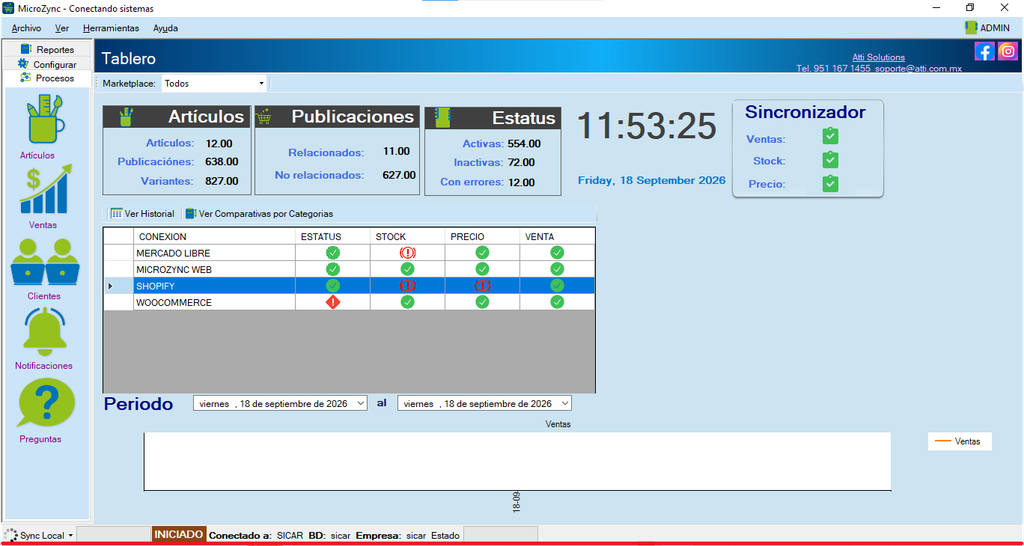Click Shopify stock warning icon

click(x=408, y=285)
